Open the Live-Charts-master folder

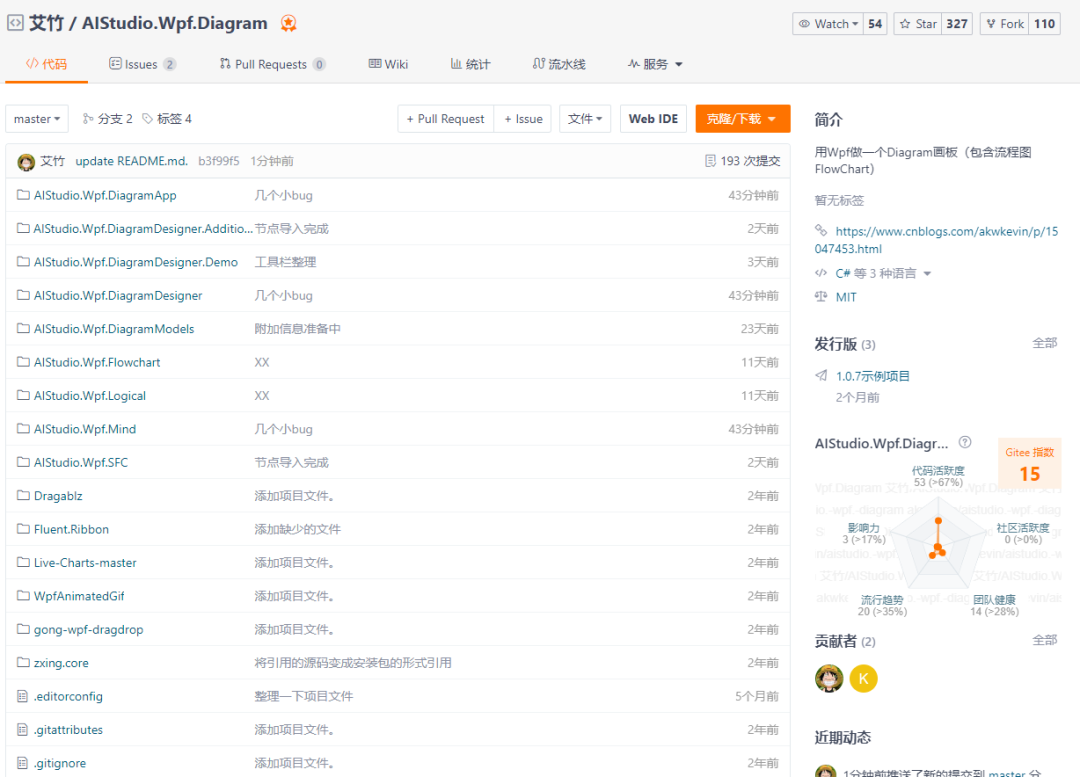point(85,562)
